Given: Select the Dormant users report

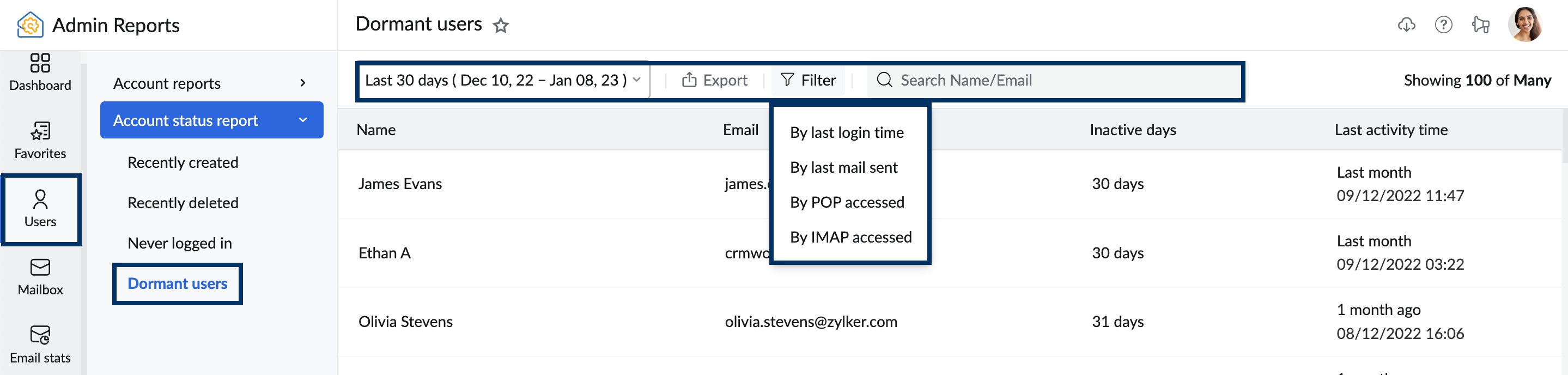Looking at the screenshot, I should pyautogui.click(x=177, y=283).
